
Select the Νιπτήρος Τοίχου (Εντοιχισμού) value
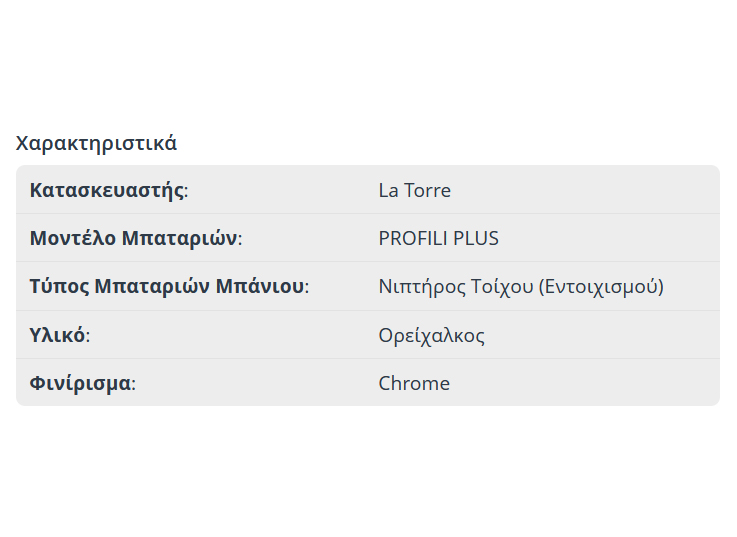(521, 287)
